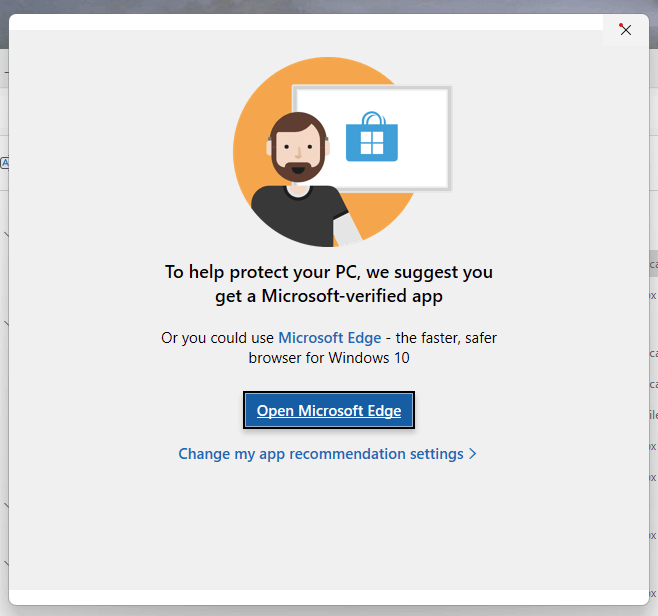This screenshot has width=658, height=616.
Task: Click the 'browser for Windows 10' text line
Action: coord(329,358)
